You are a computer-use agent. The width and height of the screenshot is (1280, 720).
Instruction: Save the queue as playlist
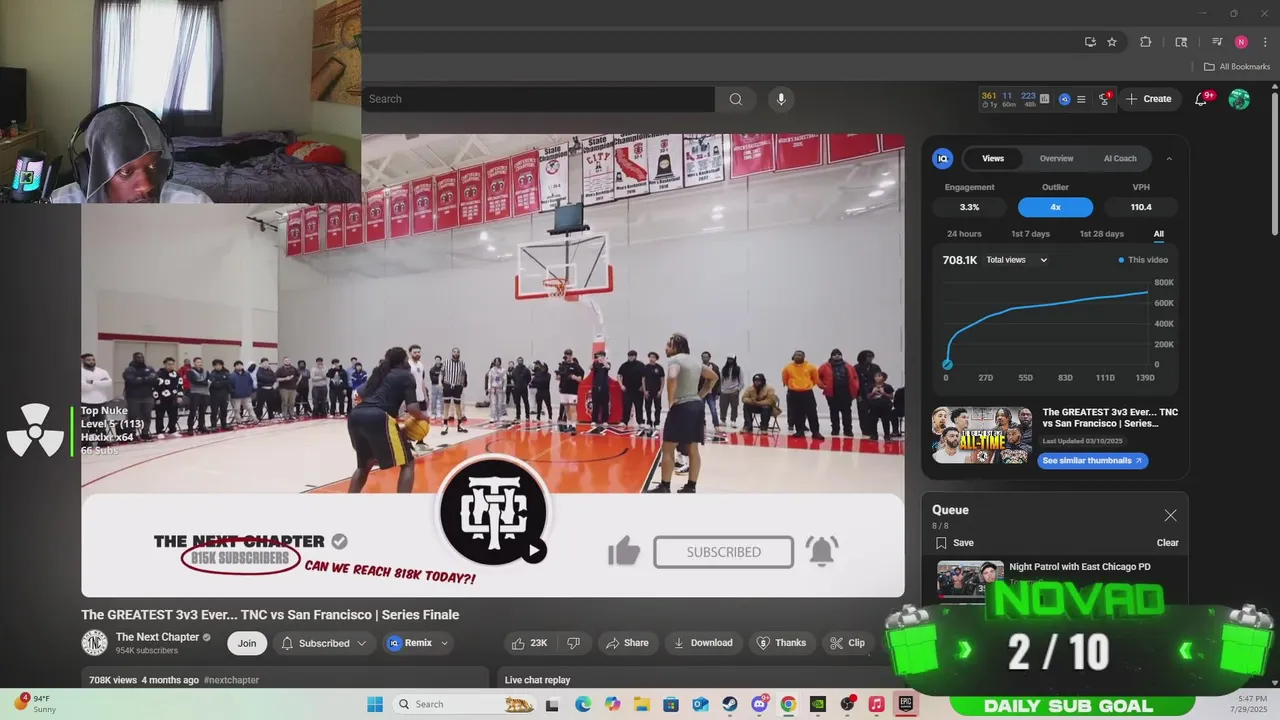pyautogui.click(x=954, y=543)
